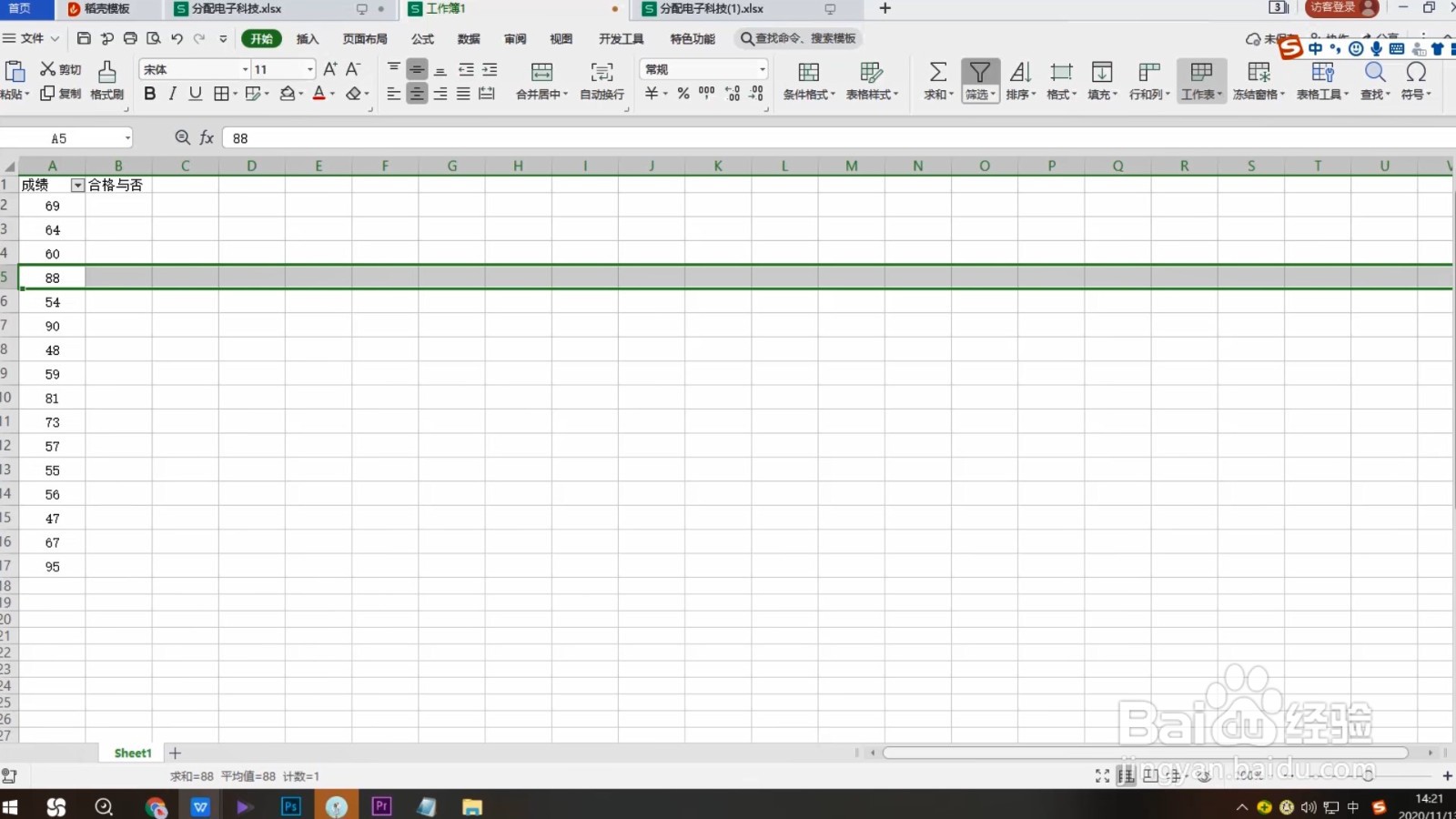The height and width of the screenshot is (819, 1456).
Task: Click the fx insert function icon
Action: [207, 137]
